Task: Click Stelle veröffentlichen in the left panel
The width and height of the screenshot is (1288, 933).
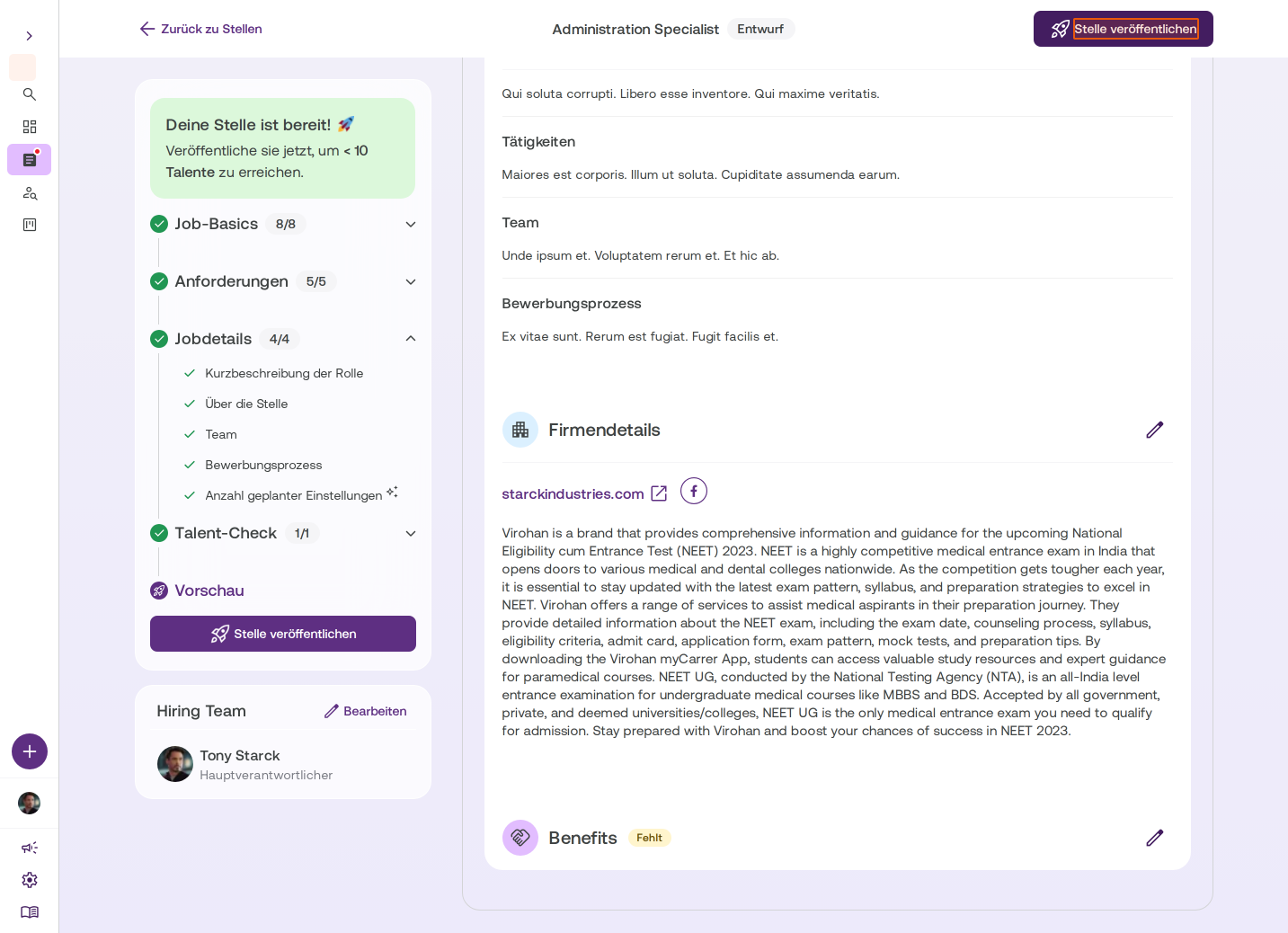Action: click(283, 634)
